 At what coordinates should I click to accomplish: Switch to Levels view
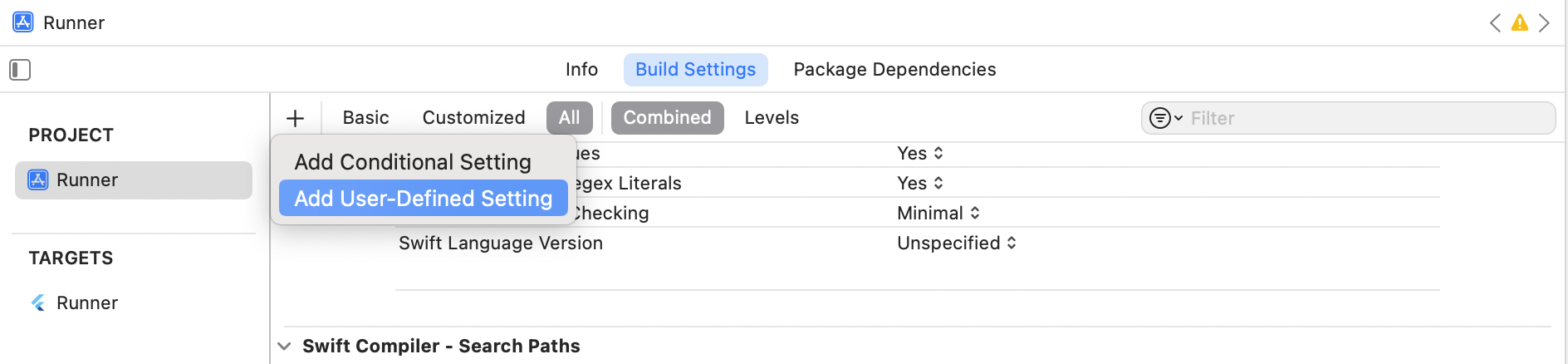[x=772, y=118]
